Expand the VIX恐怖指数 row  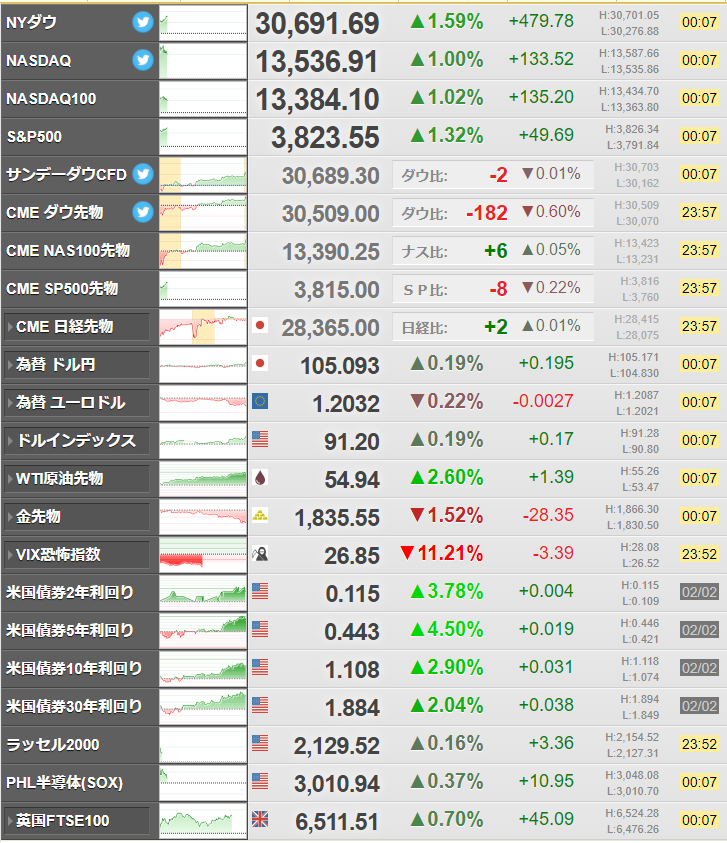point(76,555)
